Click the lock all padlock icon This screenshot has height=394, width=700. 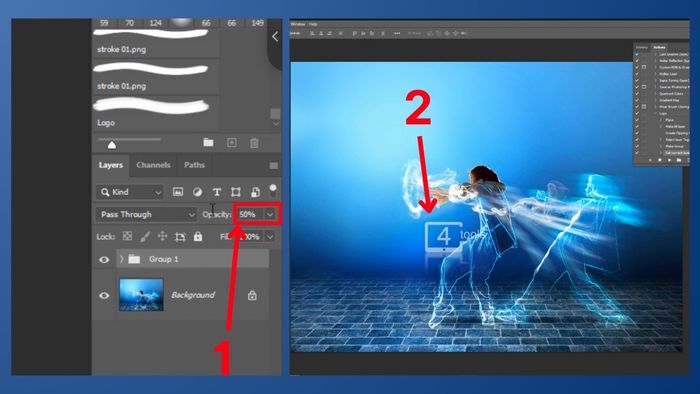198,236
